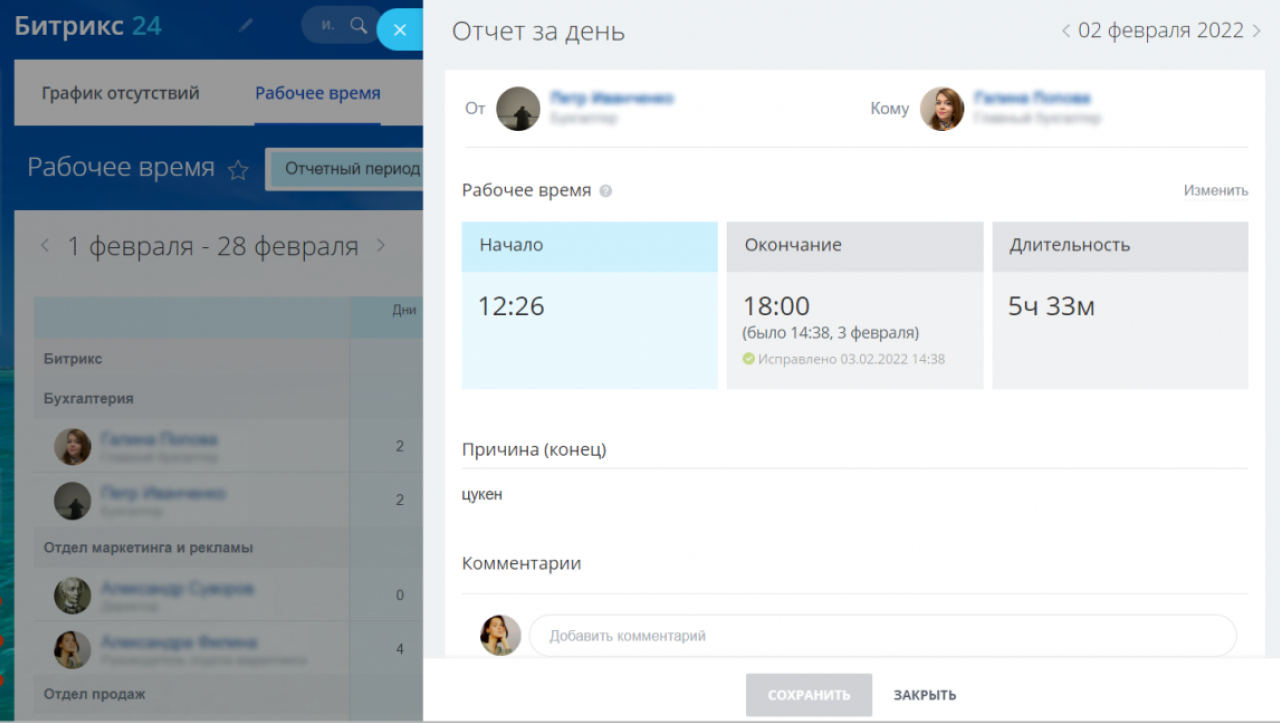Click the help icon beside Рабочее время heading
This screenshot has height=723, width=1280.
[605, 191]
